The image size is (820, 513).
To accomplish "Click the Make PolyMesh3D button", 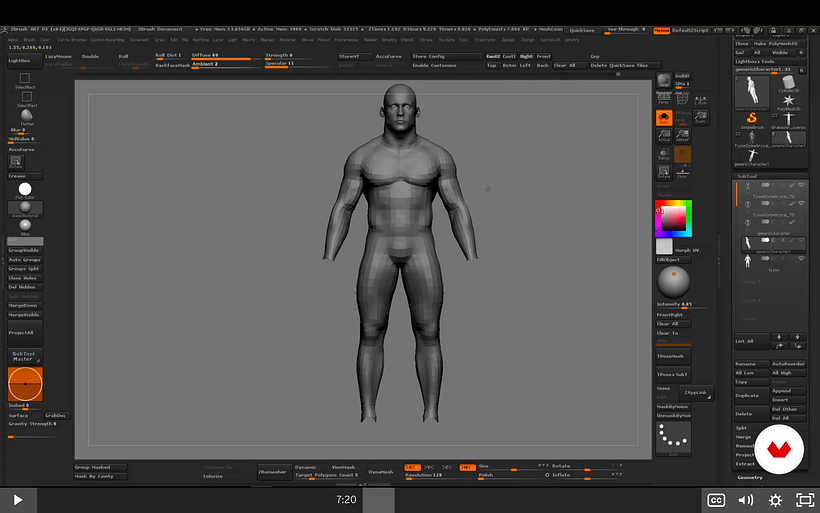I will [779, 43].
